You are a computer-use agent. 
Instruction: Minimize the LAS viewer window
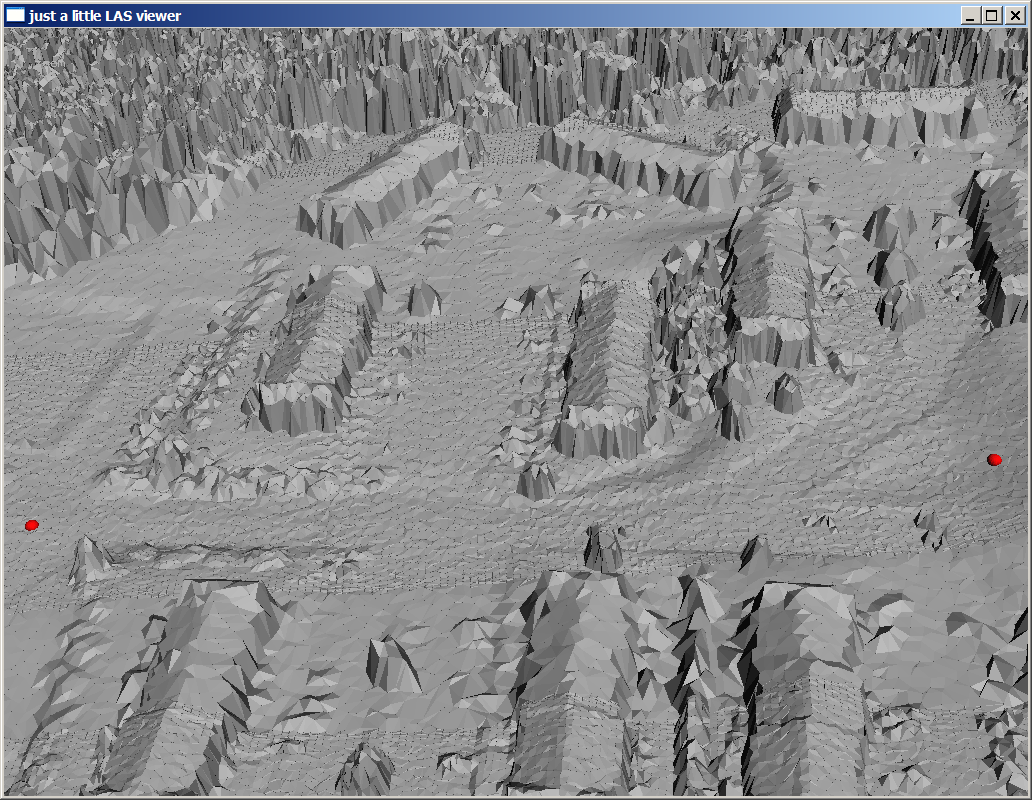pos(970,15)
